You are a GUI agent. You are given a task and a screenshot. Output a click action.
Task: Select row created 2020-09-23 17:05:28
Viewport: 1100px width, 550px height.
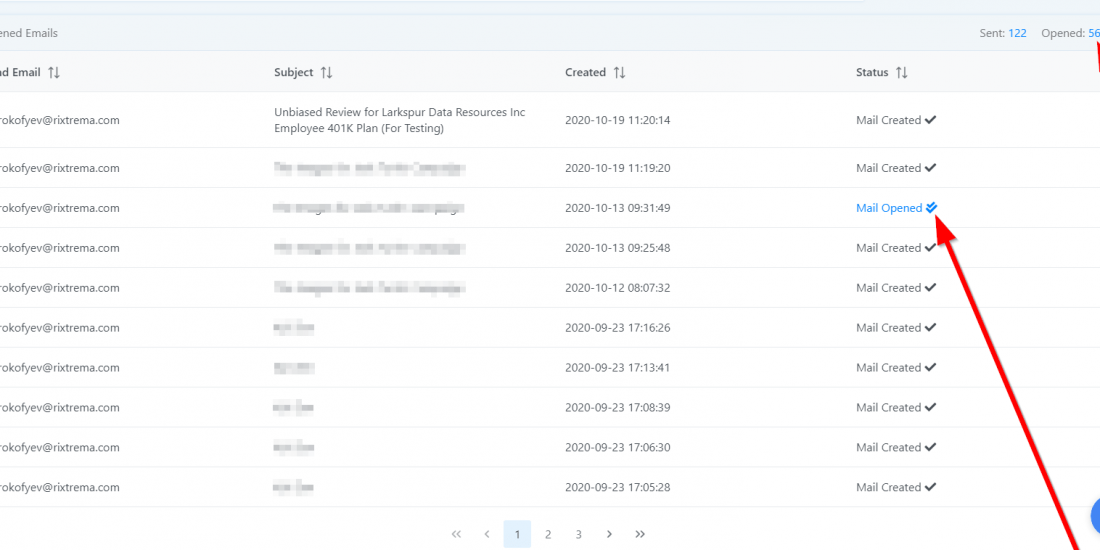(617, 488)
